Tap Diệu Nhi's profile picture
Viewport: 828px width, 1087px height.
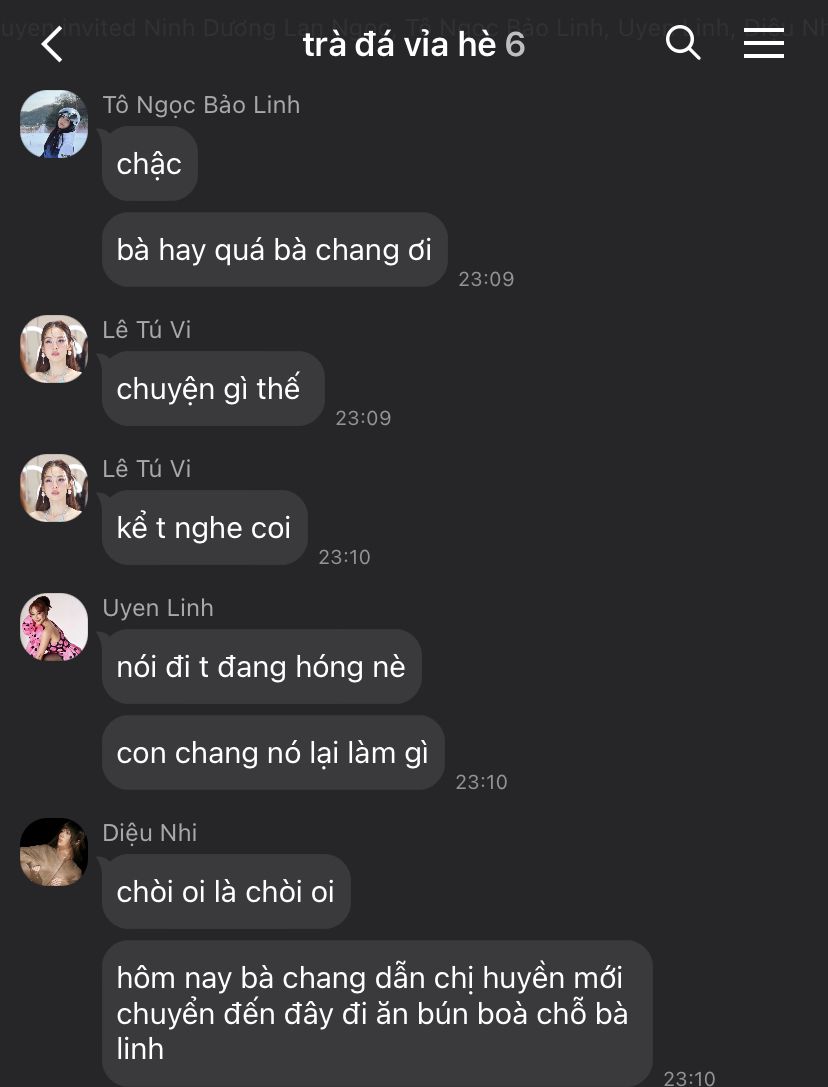pyautogui.click(x=54, y=852)
